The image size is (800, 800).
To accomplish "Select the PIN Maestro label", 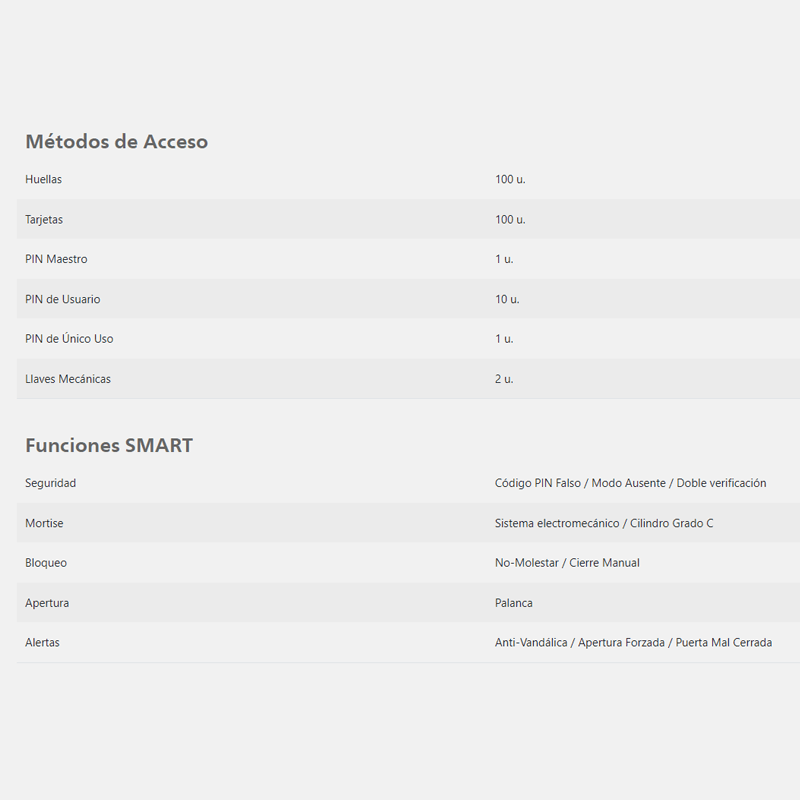I will 56,259.
